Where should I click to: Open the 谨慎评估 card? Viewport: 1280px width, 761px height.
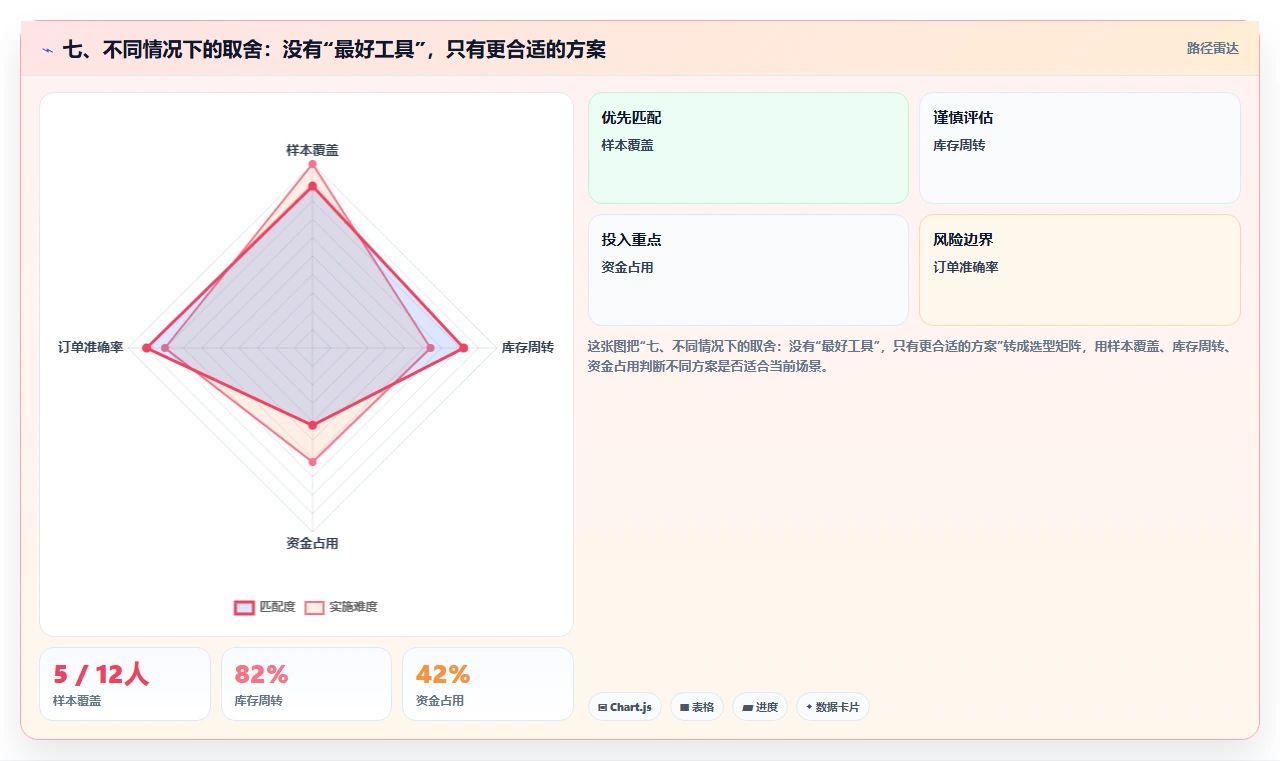[x=1080, y=148]
